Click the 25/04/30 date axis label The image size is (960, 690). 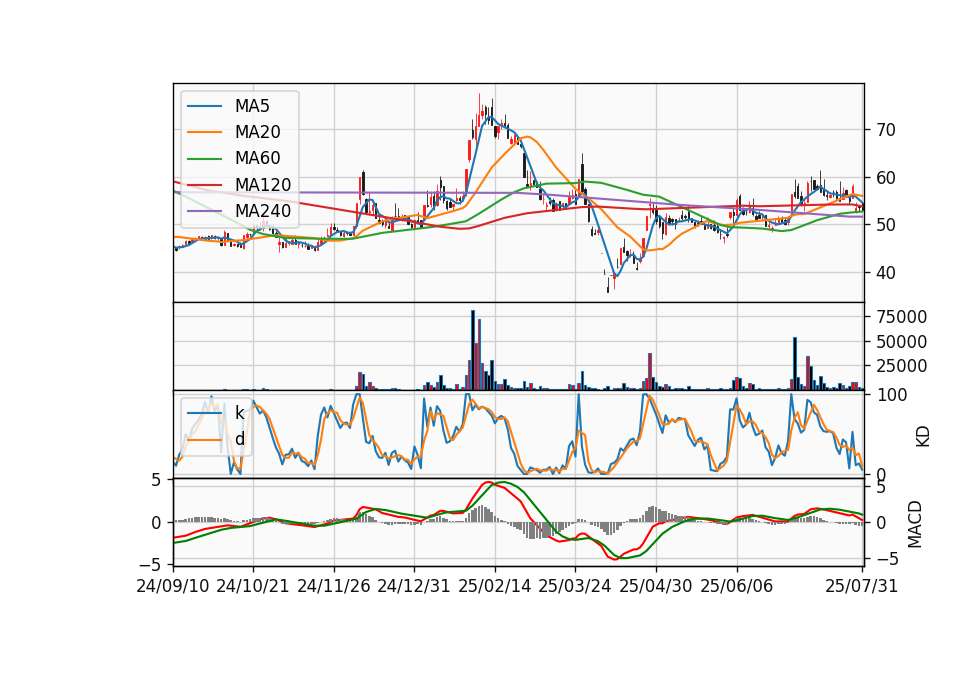pyautogui.click(x=656, y=586)
